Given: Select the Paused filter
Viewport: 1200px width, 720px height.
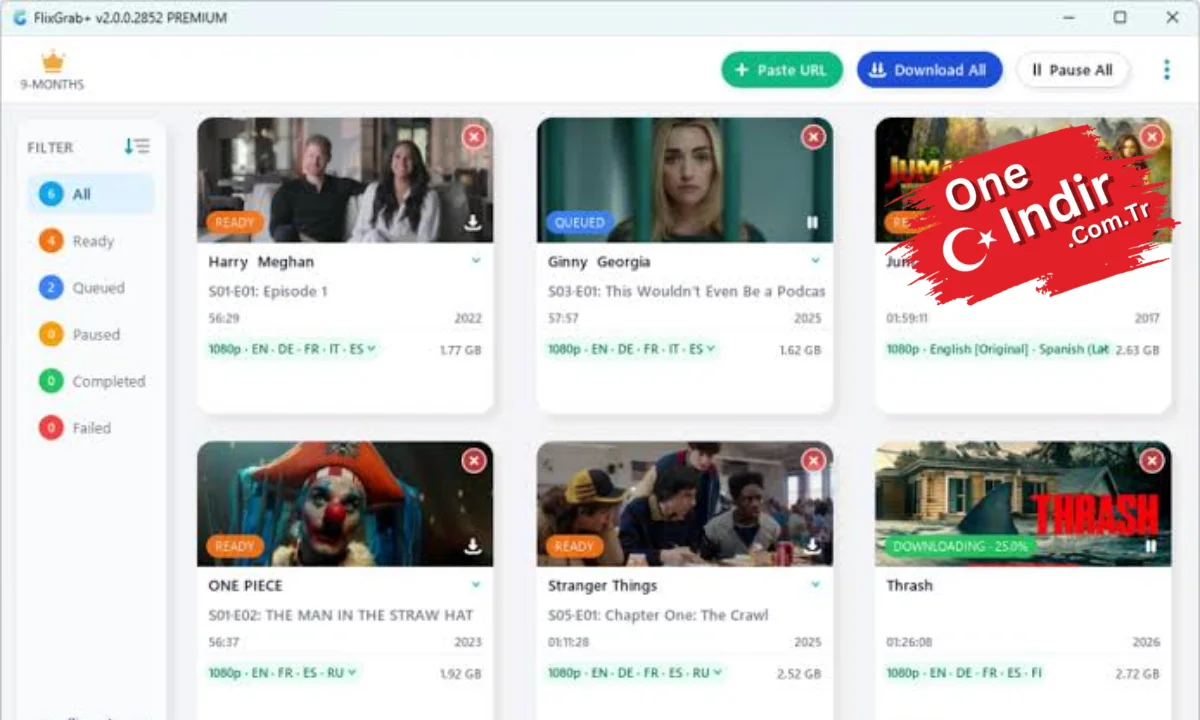Looking at the screenshot, I should coord(91,334).
